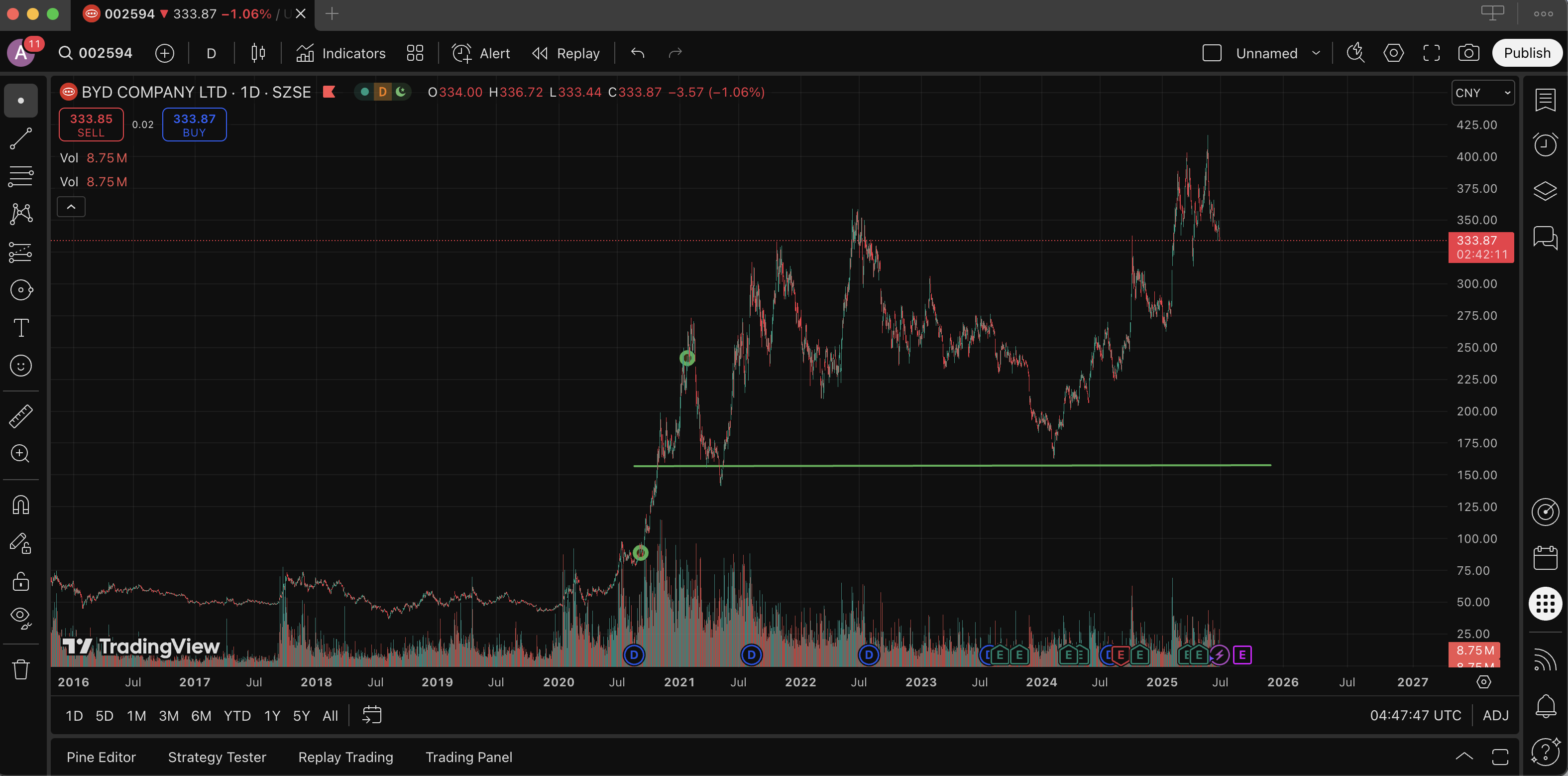Switch to Strategy Tester tab
This screenshot has height=776, width=1568.
pyautogui.click(x=217, y=757)
